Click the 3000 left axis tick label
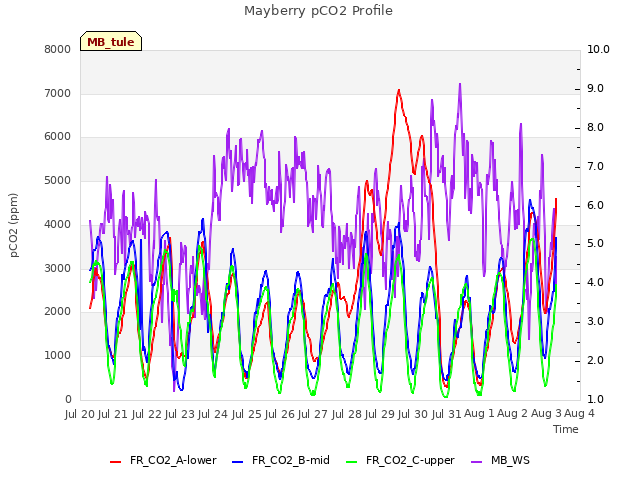 [x=58, y=268]
